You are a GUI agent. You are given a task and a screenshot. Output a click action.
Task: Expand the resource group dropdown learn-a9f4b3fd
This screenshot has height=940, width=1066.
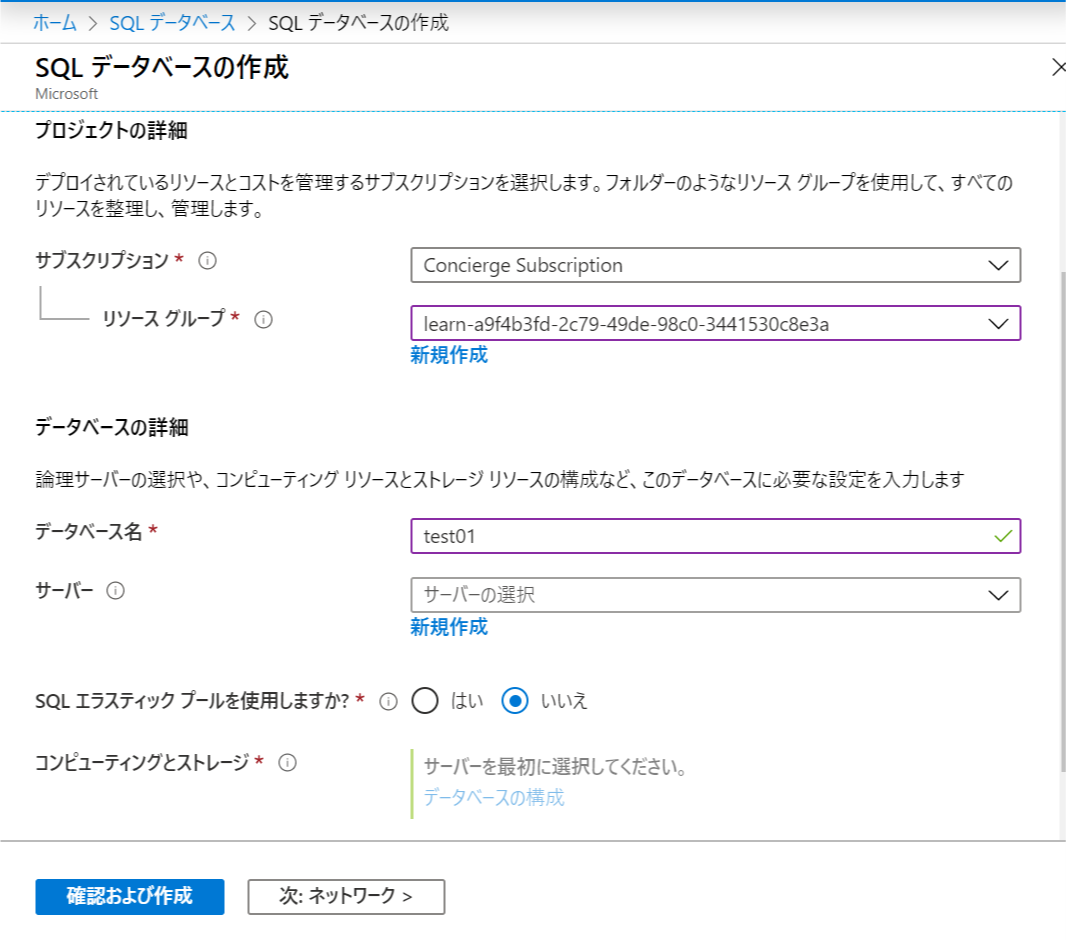(x=715, y=324)
